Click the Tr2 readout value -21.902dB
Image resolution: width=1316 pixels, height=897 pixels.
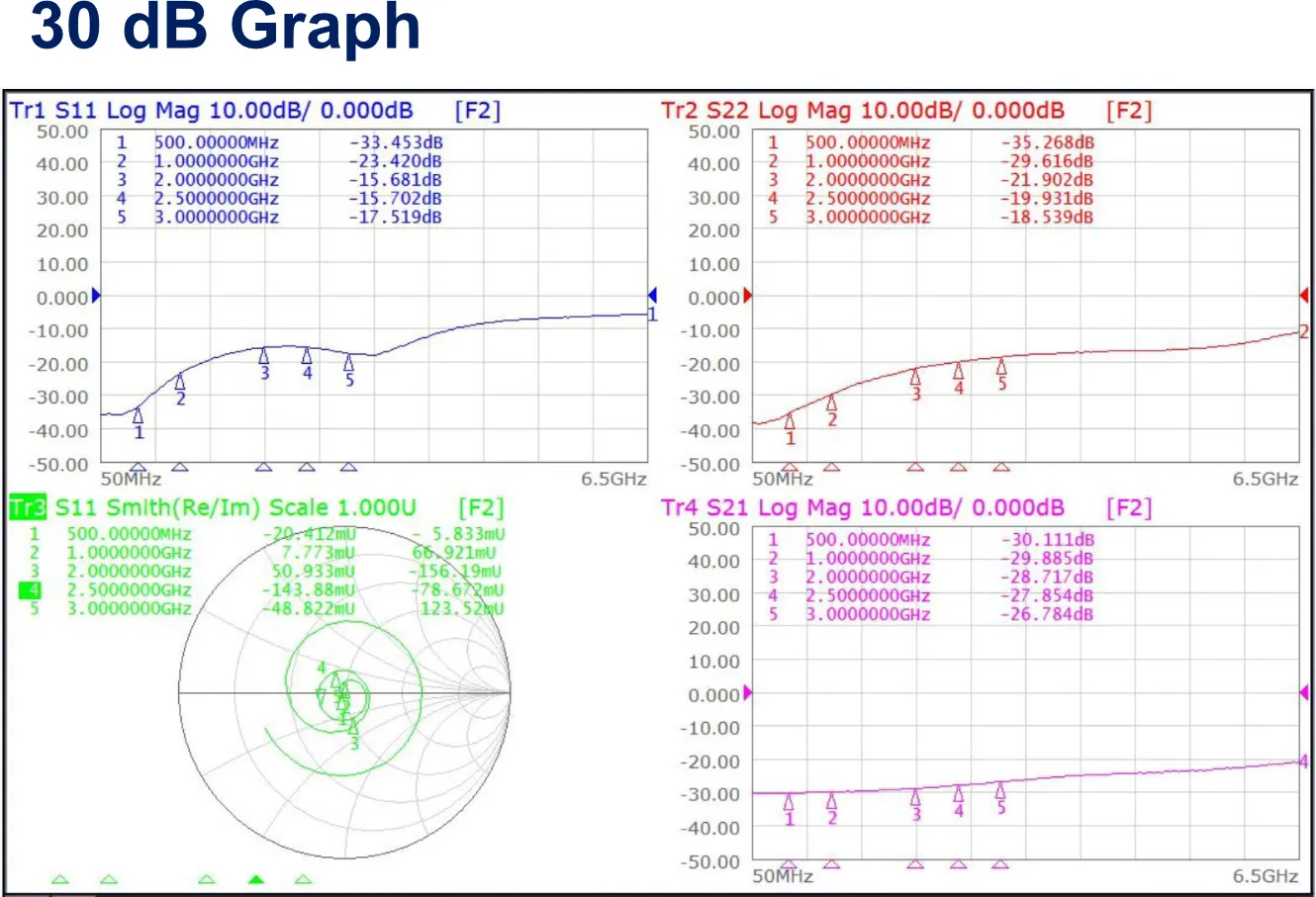point(1047,180)
